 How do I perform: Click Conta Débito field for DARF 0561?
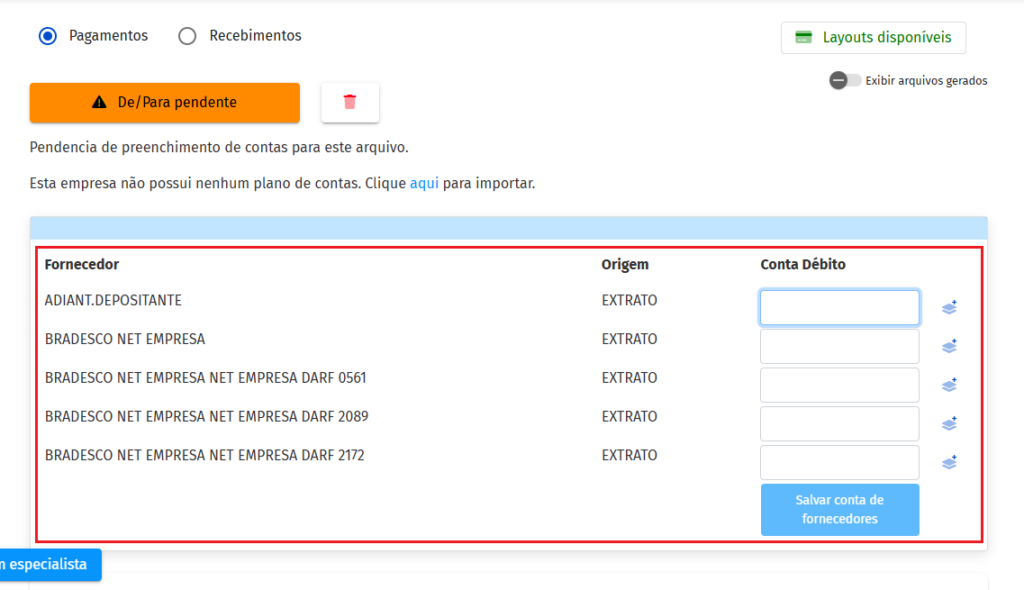coord(839,385)
